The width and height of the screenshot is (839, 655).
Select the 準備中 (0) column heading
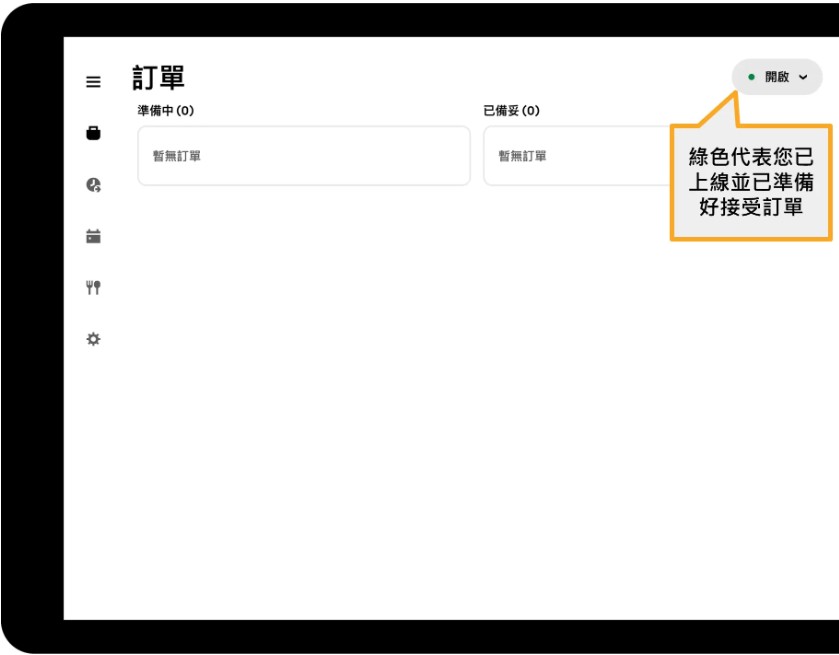pos(166,111)
